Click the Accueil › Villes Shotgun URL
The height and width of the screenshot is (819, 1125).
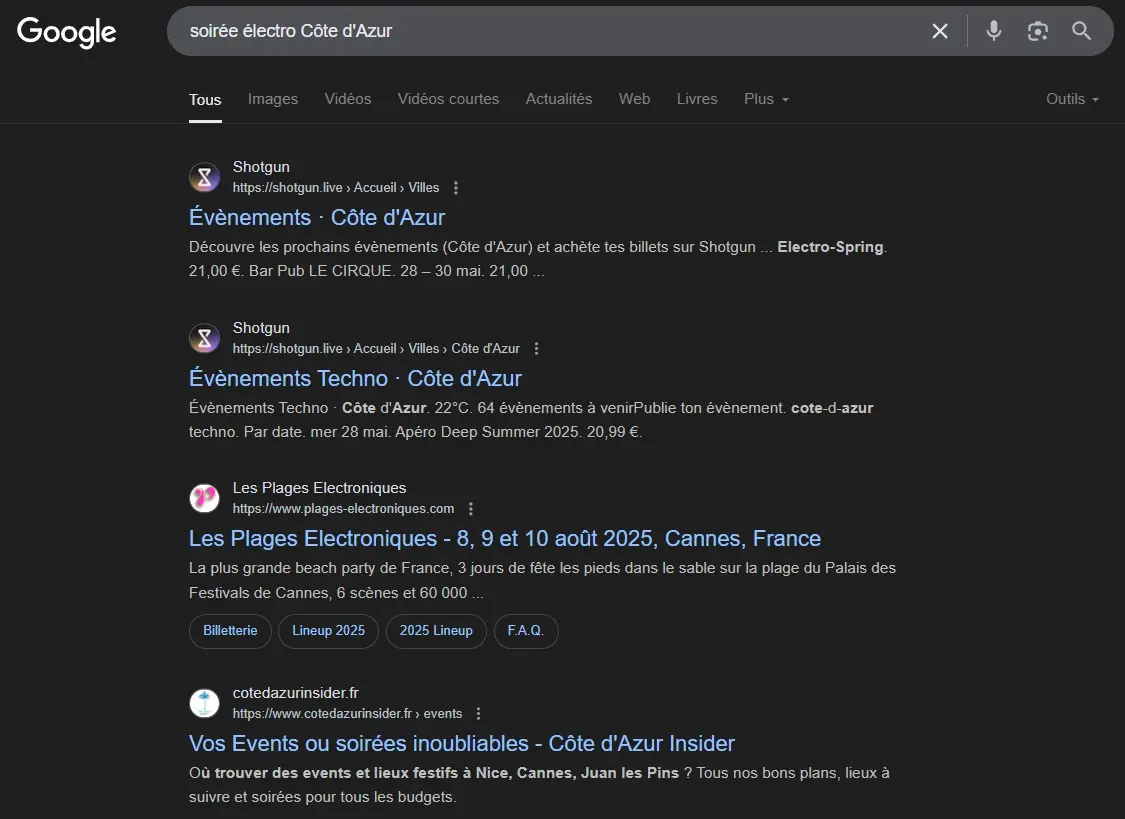(336, 188)
